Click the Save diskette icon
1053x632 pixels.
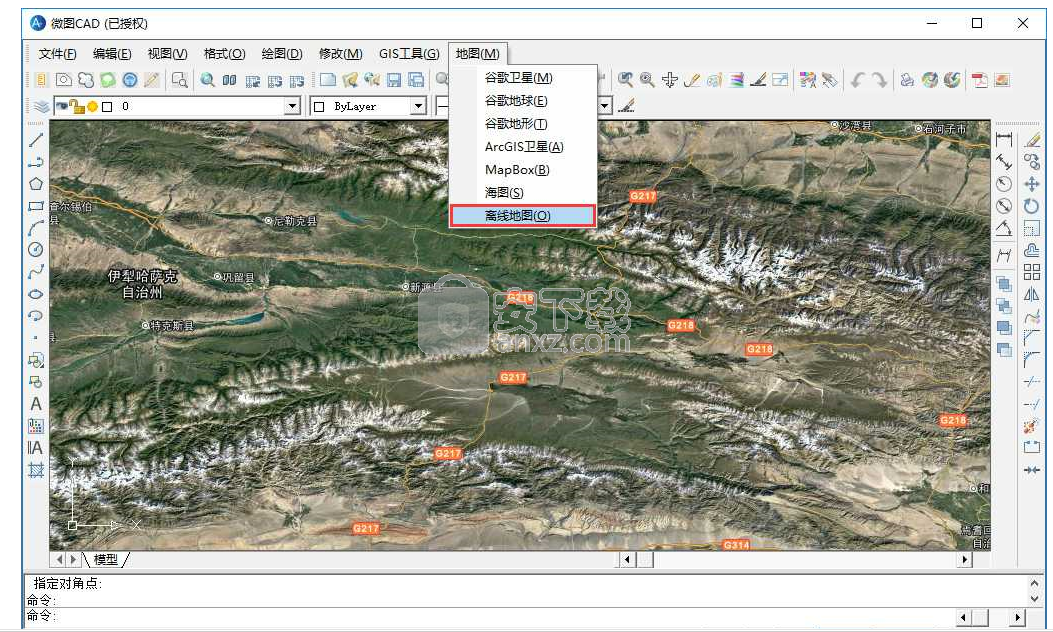pyautogui.click(x=394, y=81)
